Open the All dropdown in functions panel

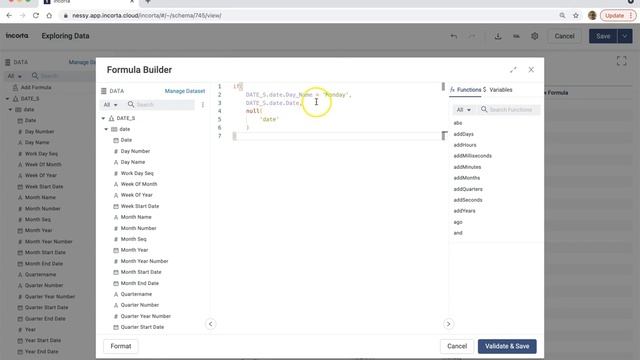pyautogui.click(x=463, y=110)
